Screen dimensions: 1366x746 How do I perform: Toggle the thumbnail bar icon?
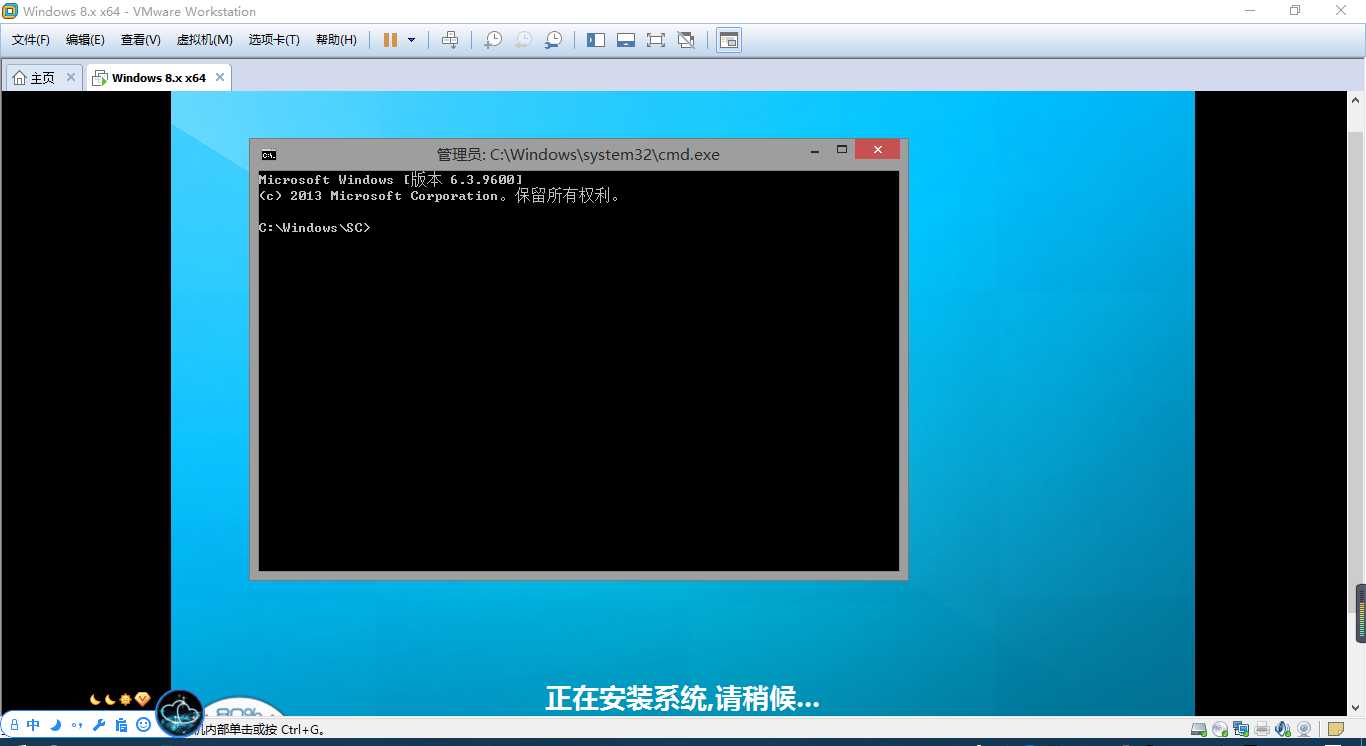(626, 40)
